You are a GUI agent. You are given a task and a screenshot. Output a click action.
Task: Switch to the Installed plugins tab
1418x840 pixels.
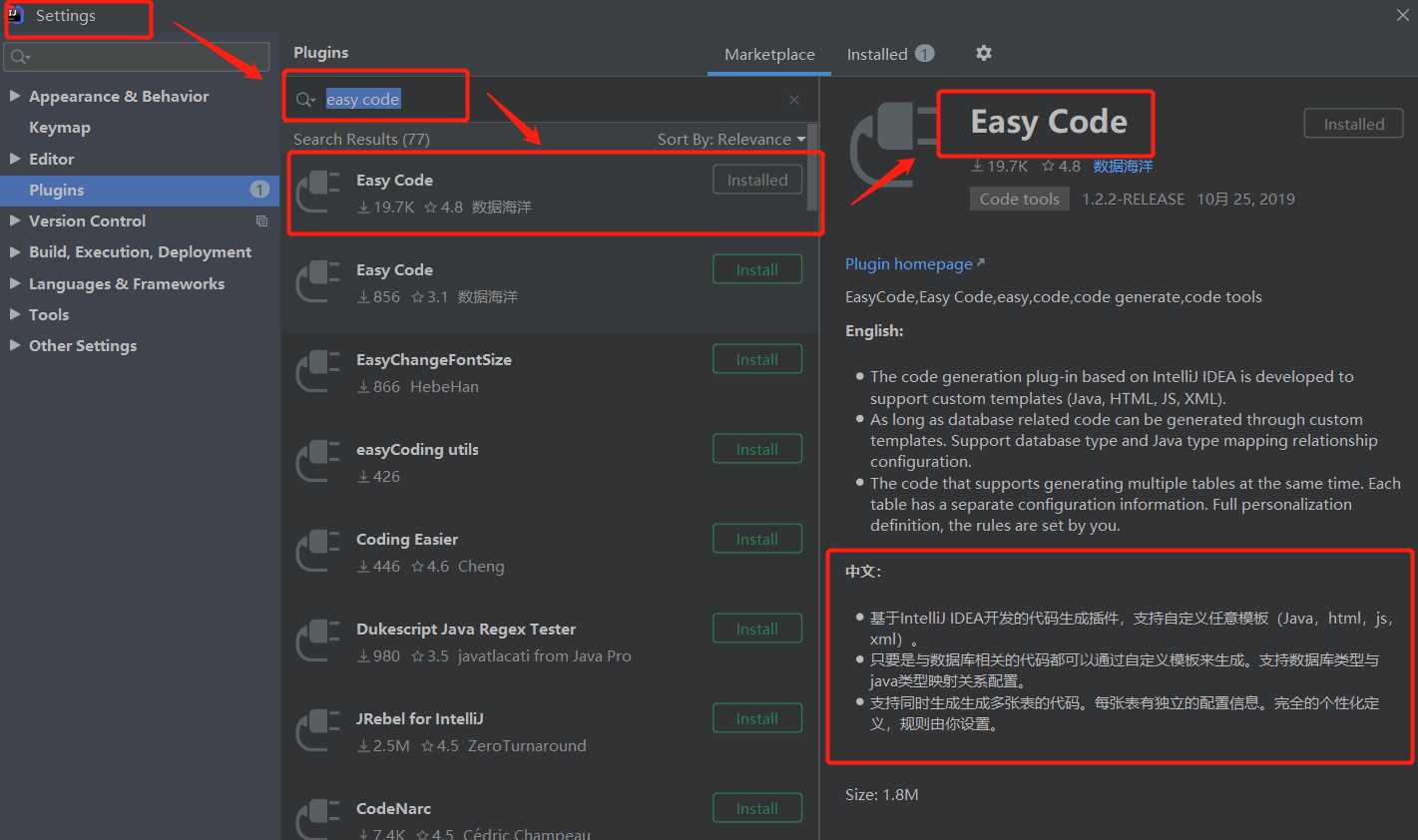tap(890, 54)
